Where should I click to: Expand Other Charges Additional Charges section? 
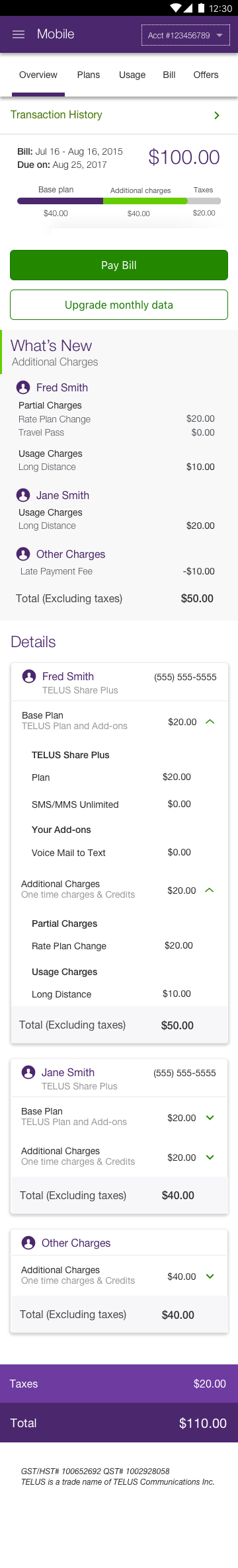point(210,1276)
